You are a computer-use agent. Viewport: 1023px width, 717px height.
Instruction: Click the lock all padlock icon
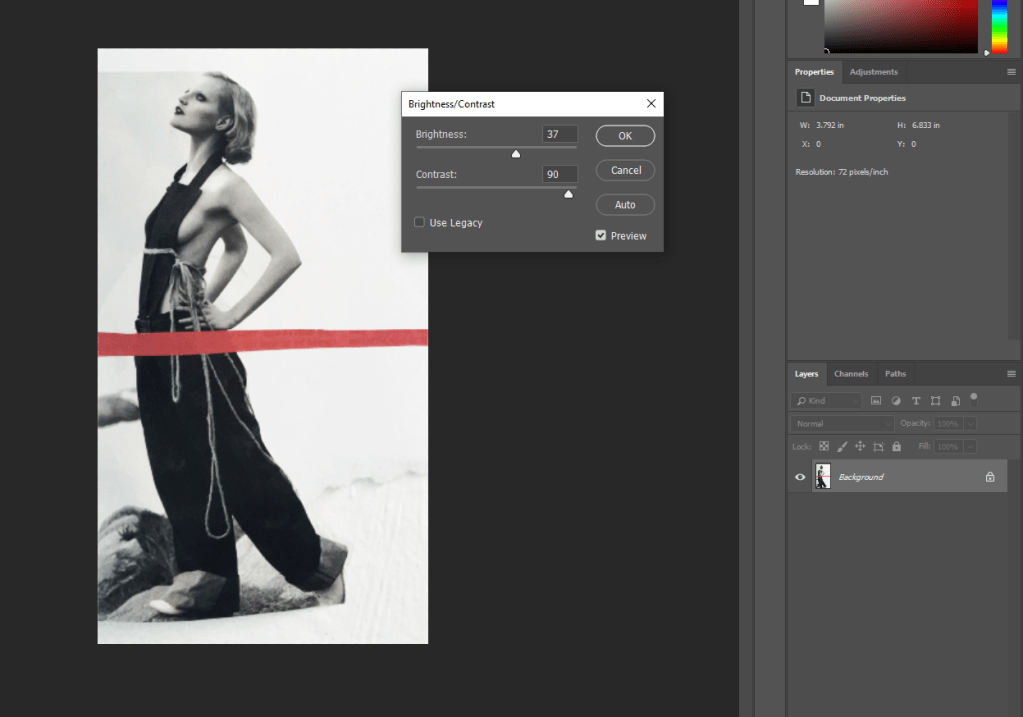(x=896, y=446)
